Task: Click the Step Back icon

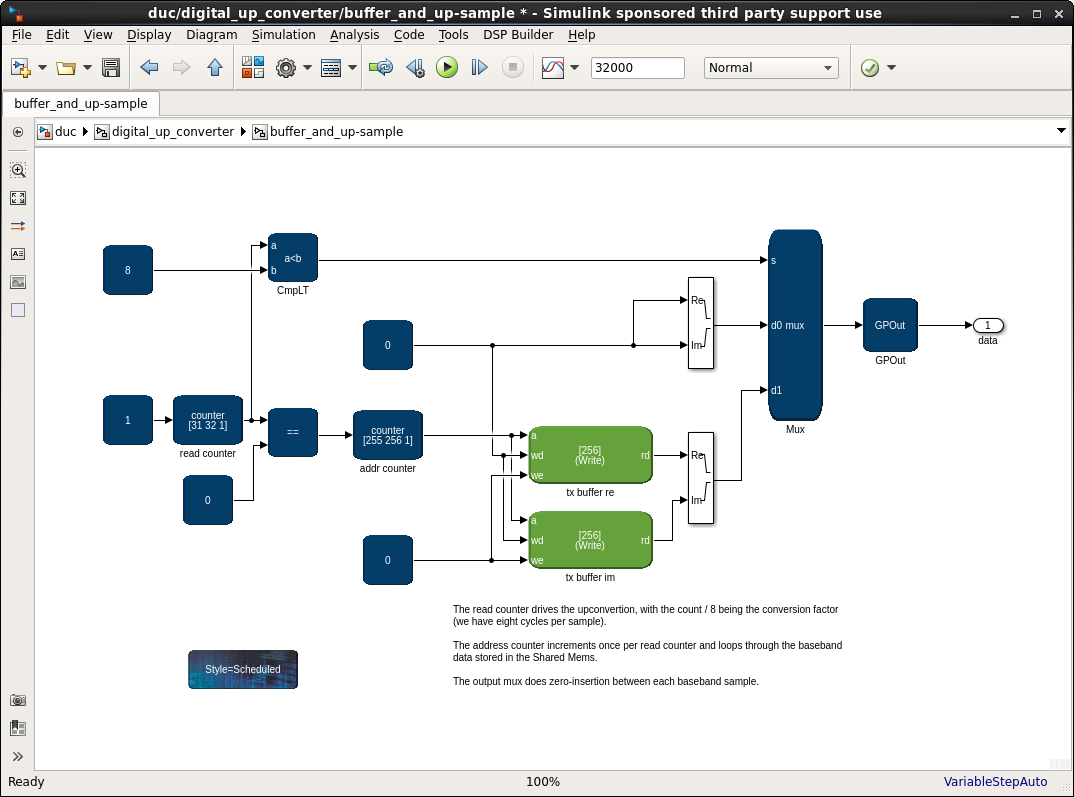Action: pos(415,68)
